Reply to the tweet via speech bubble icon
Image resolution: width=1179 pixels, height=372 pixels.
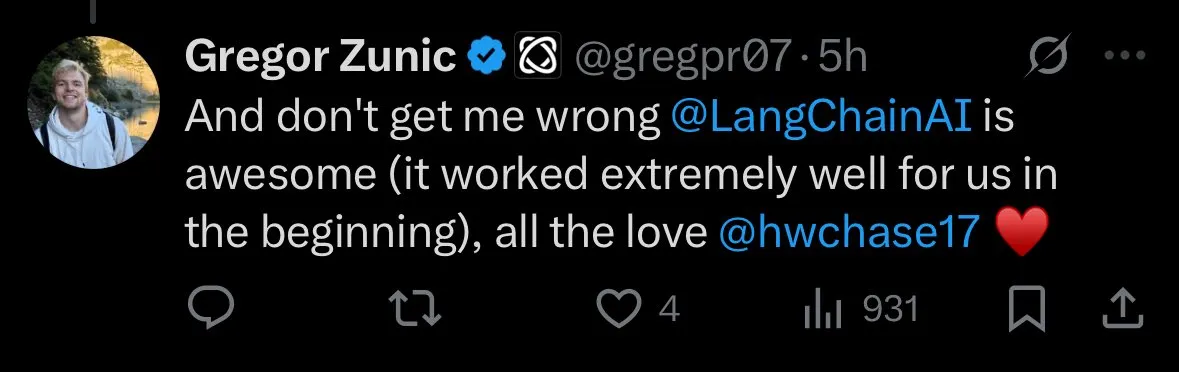pyautogui.click(x=210, y=310)
